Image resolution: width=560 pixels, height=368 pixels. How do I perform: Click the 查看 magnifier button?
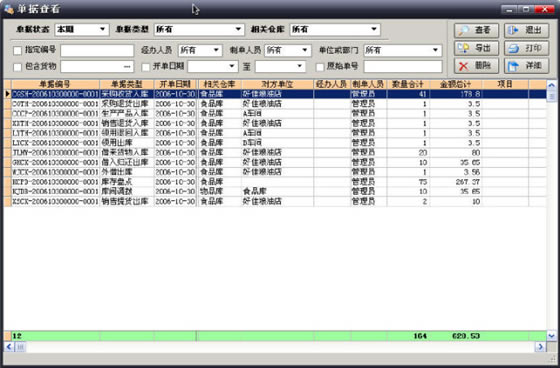point(476,30)
